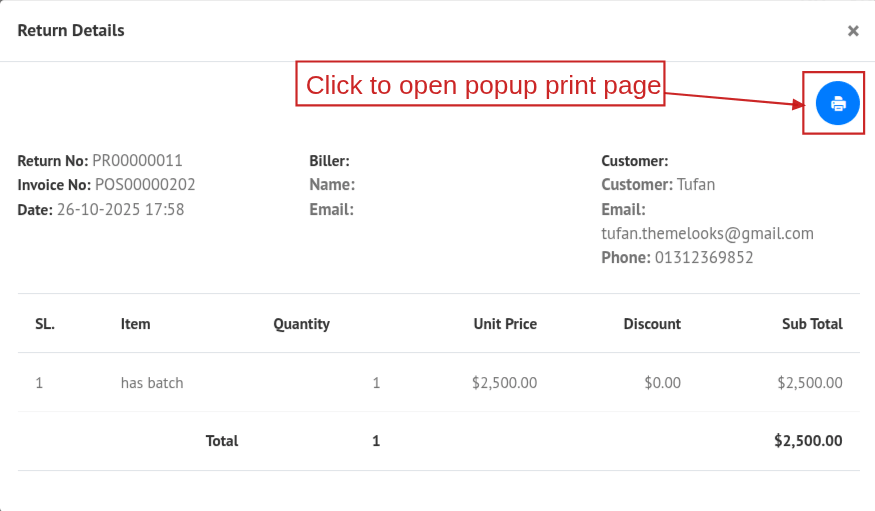Click the Sub Total column header
The image size is (875, 511).
click(x=812, y=323)
